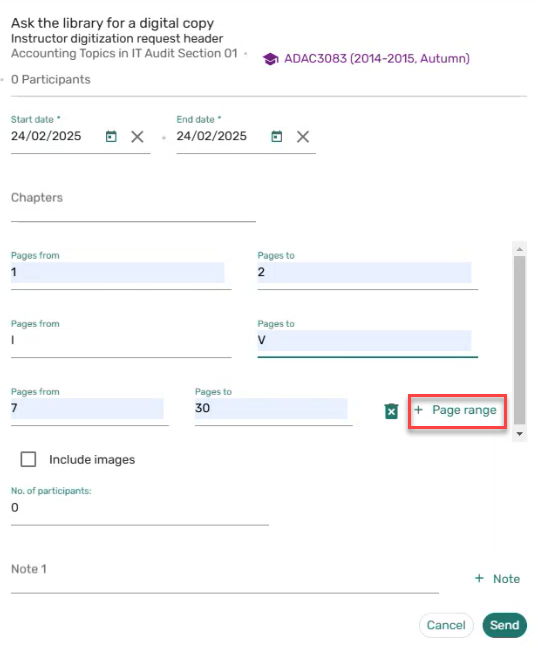Click 'Instructor digitization request header' text
The image size is (539, 647).
[117, 38]
